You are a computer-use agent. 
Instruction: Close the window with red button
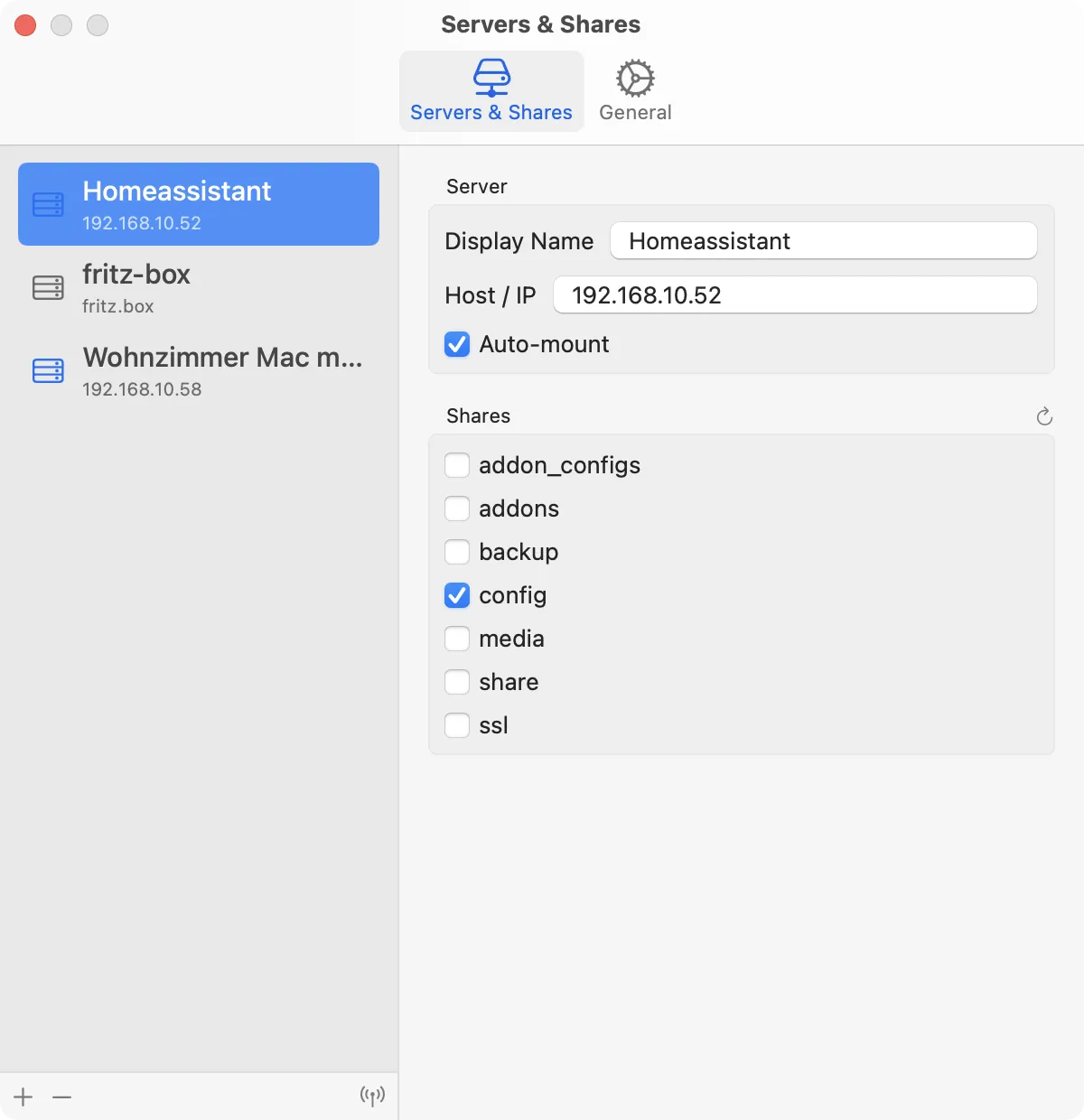25,25
